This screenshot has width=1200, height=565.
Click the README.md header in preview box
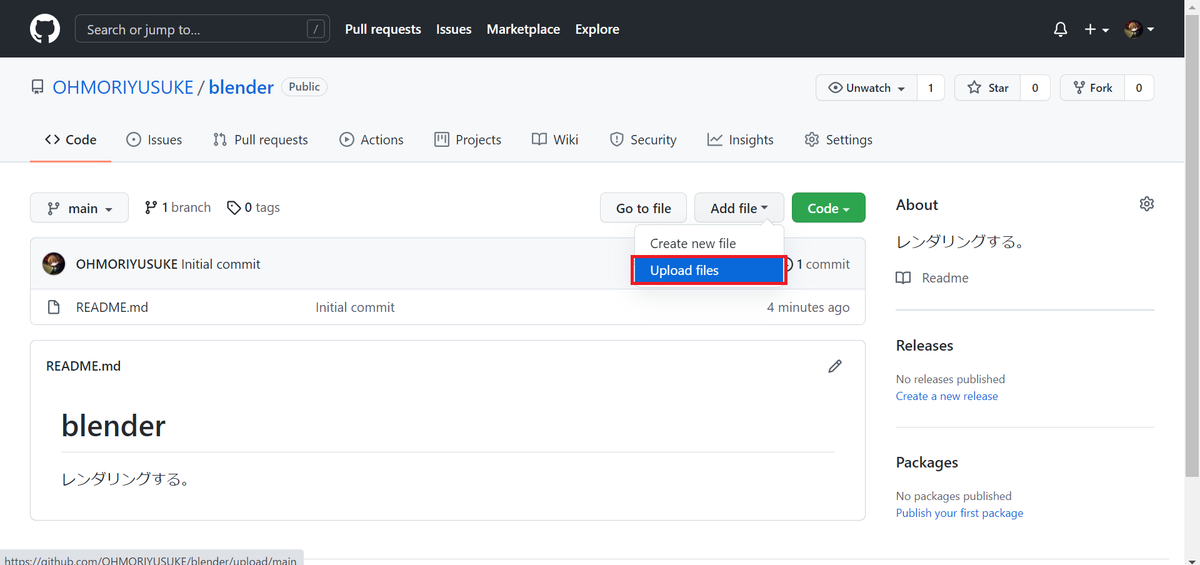click(83, 366)
